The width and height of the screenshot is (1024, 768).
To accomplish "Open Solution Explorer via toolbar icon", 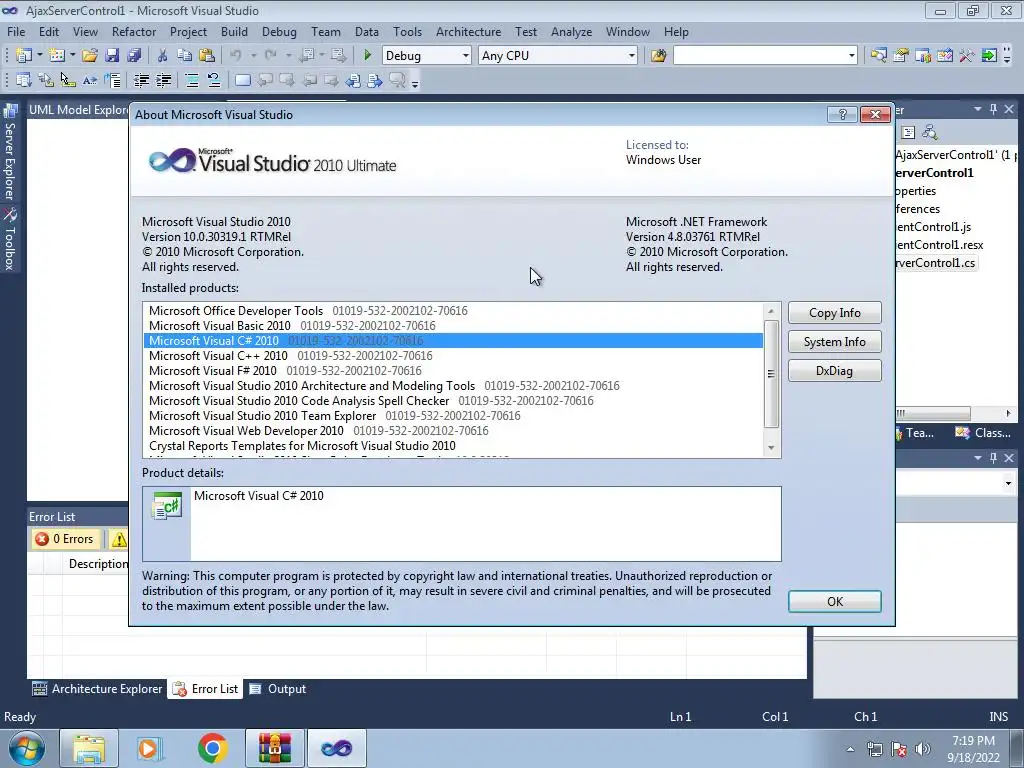I will (878, 56).
